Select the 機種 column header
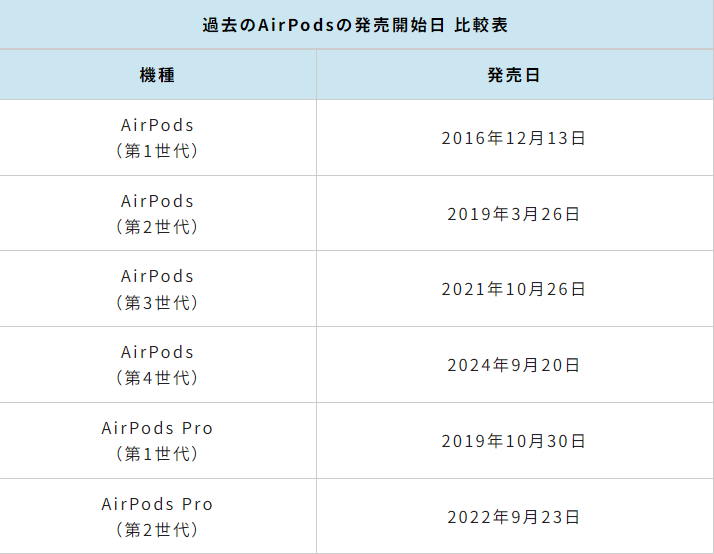714x554 pixels. tap(158, 75)
